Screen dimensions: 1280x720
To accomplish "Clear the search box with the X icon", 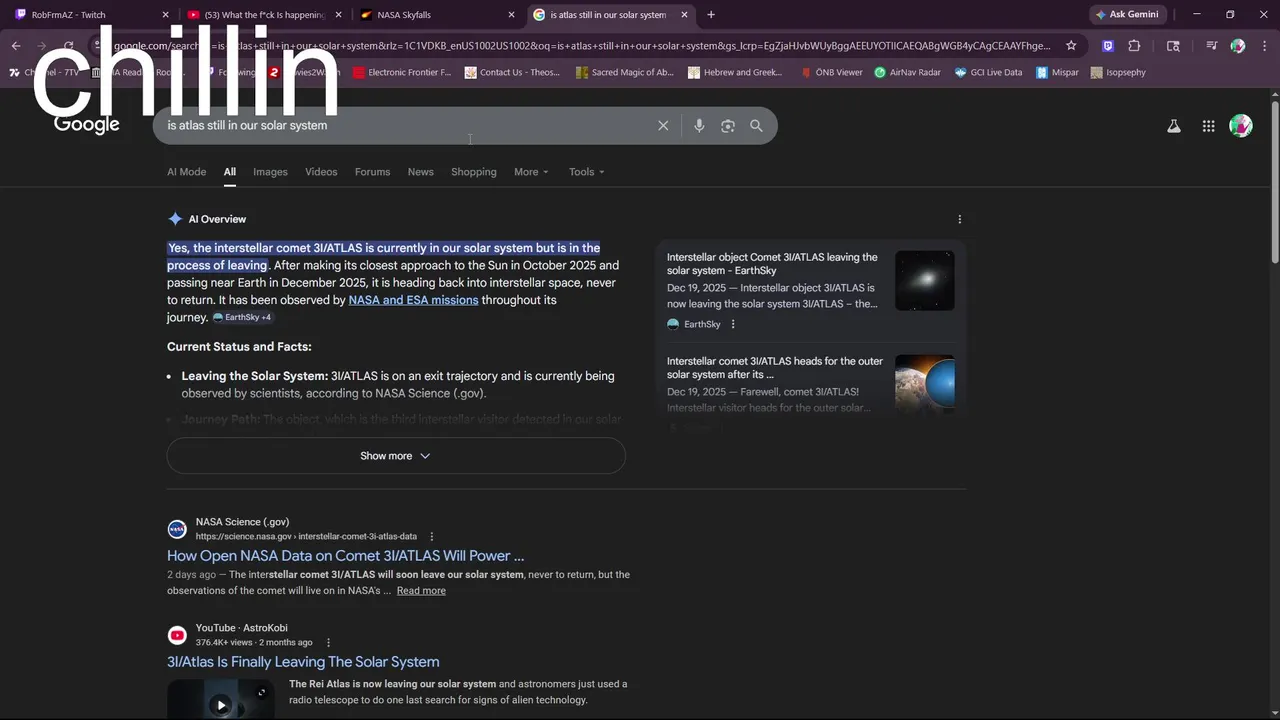I will (663, 126).
